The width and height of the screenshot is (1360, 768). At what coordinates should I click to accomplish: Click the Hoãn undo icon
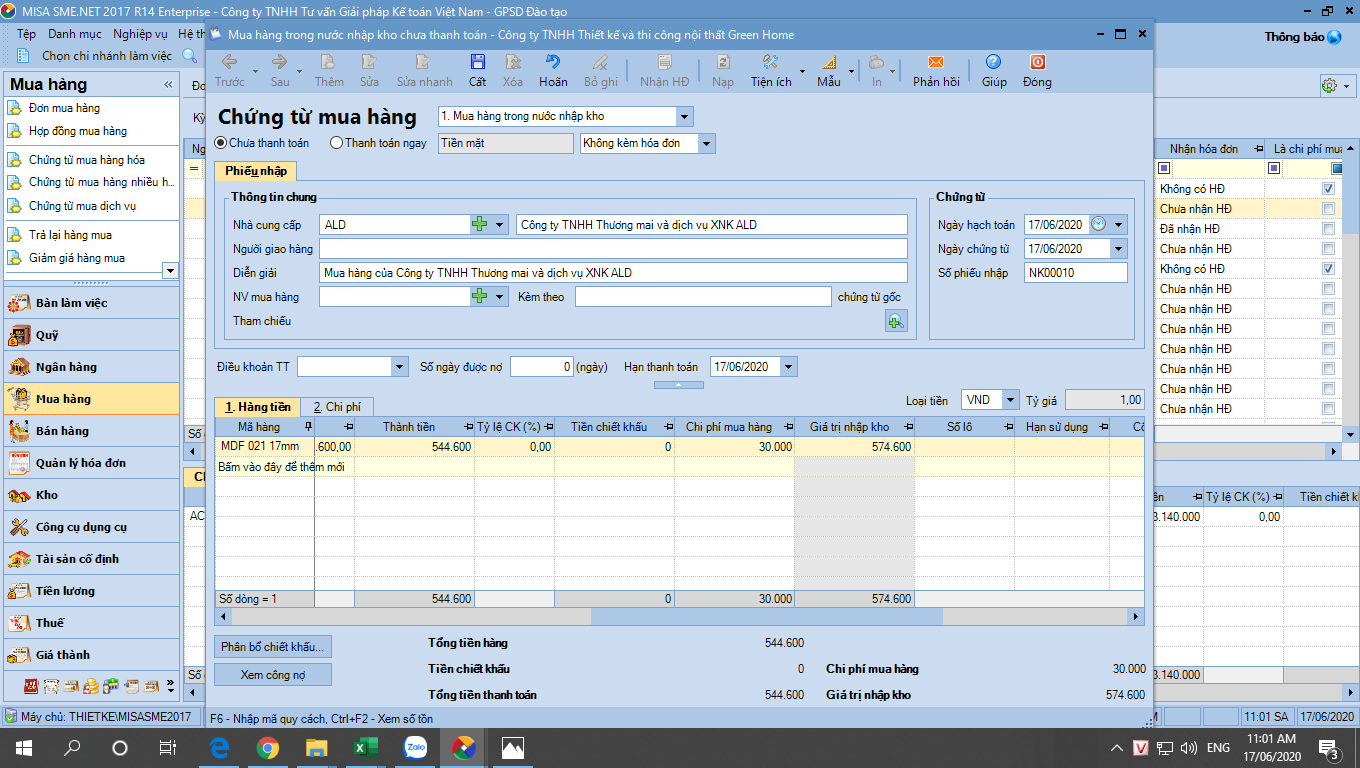(x=552, y=63)
